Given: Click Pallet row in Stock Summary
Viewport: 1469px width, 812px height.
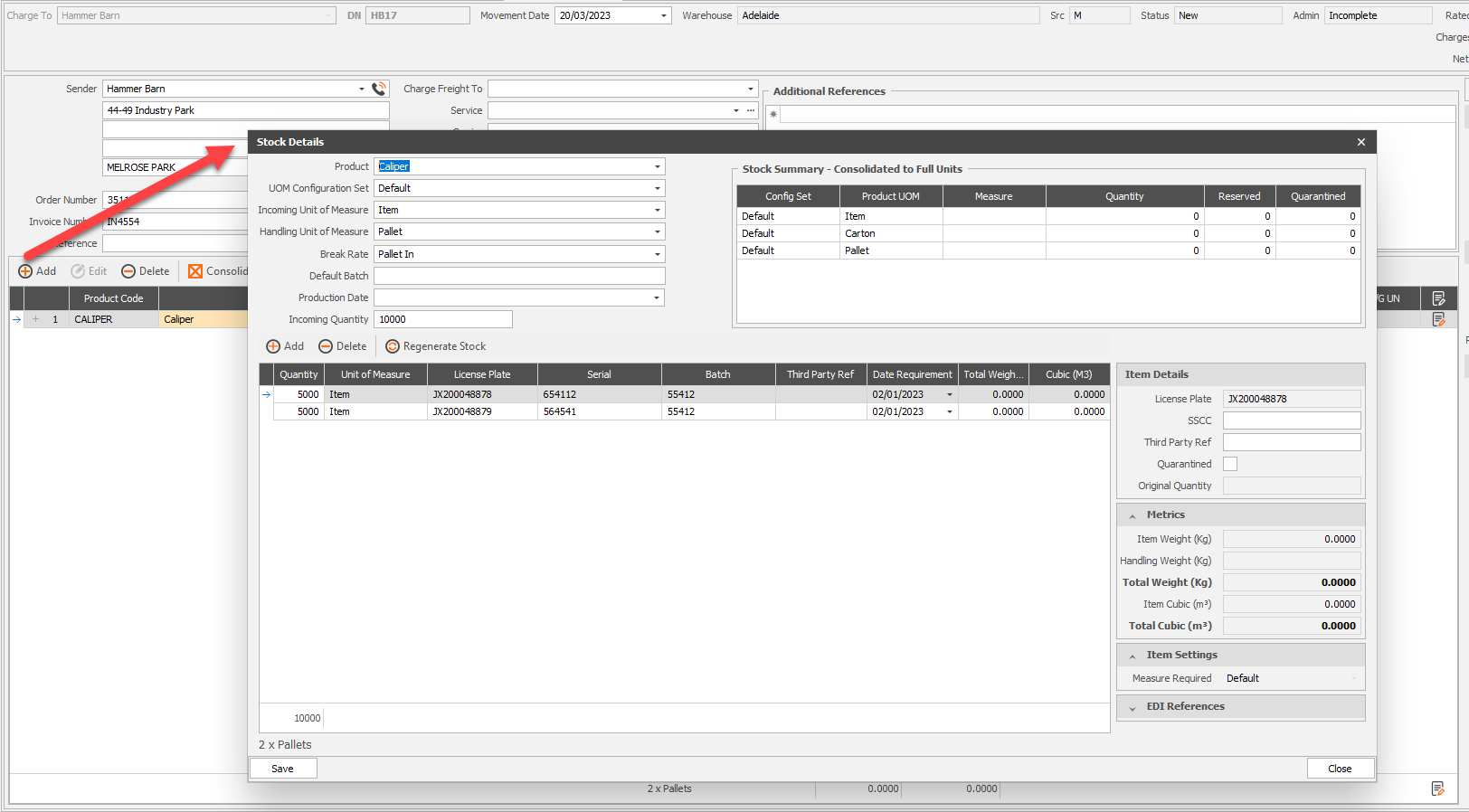Looking at the screenshot, I should point(1048,250).
